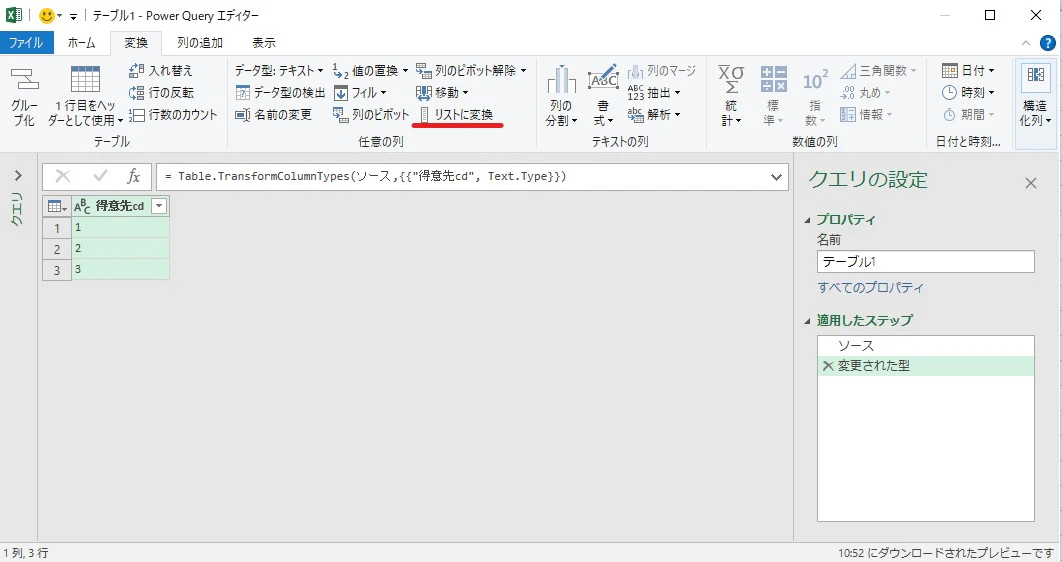
Task: Click the smiley feedback icon in title bar
Action: click(x=46, y=15)
